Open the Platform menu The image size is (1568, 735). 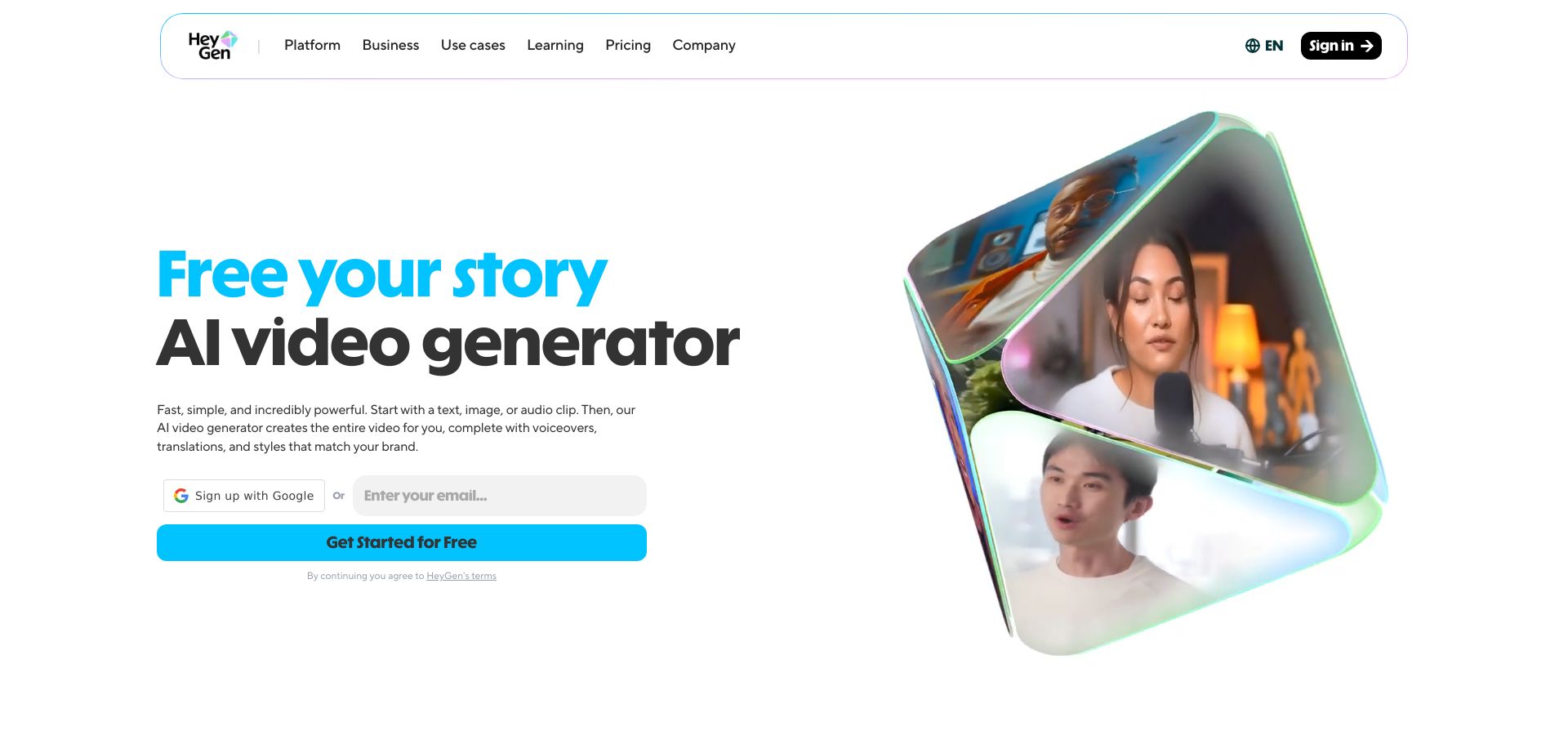pyautogui.click(x=312, y=46)
